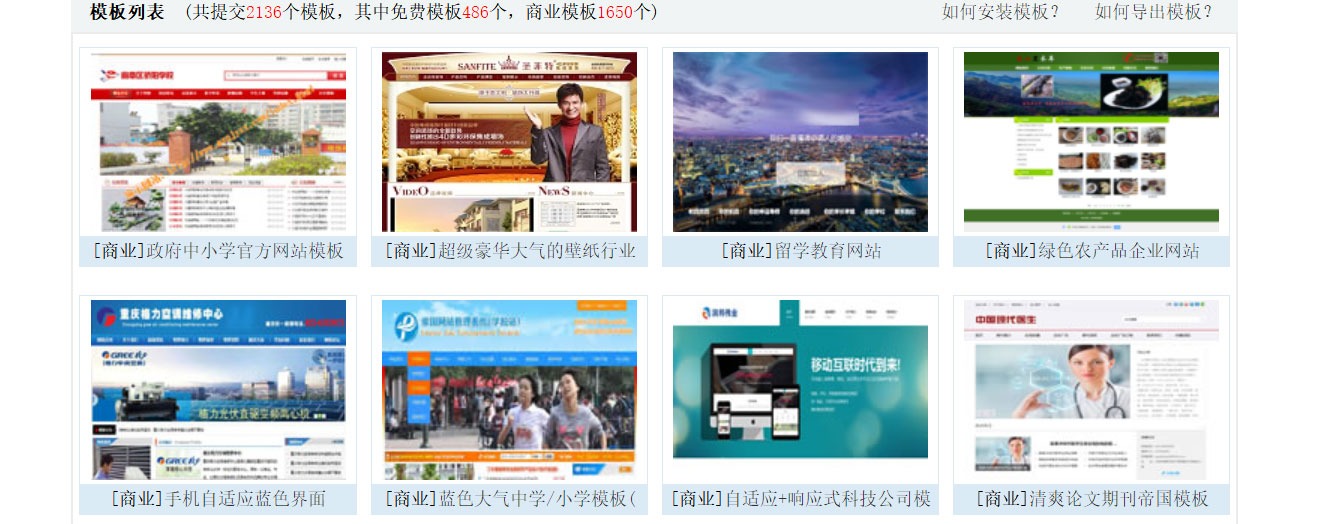Click the commercial template count 1650

click(615, 12)
